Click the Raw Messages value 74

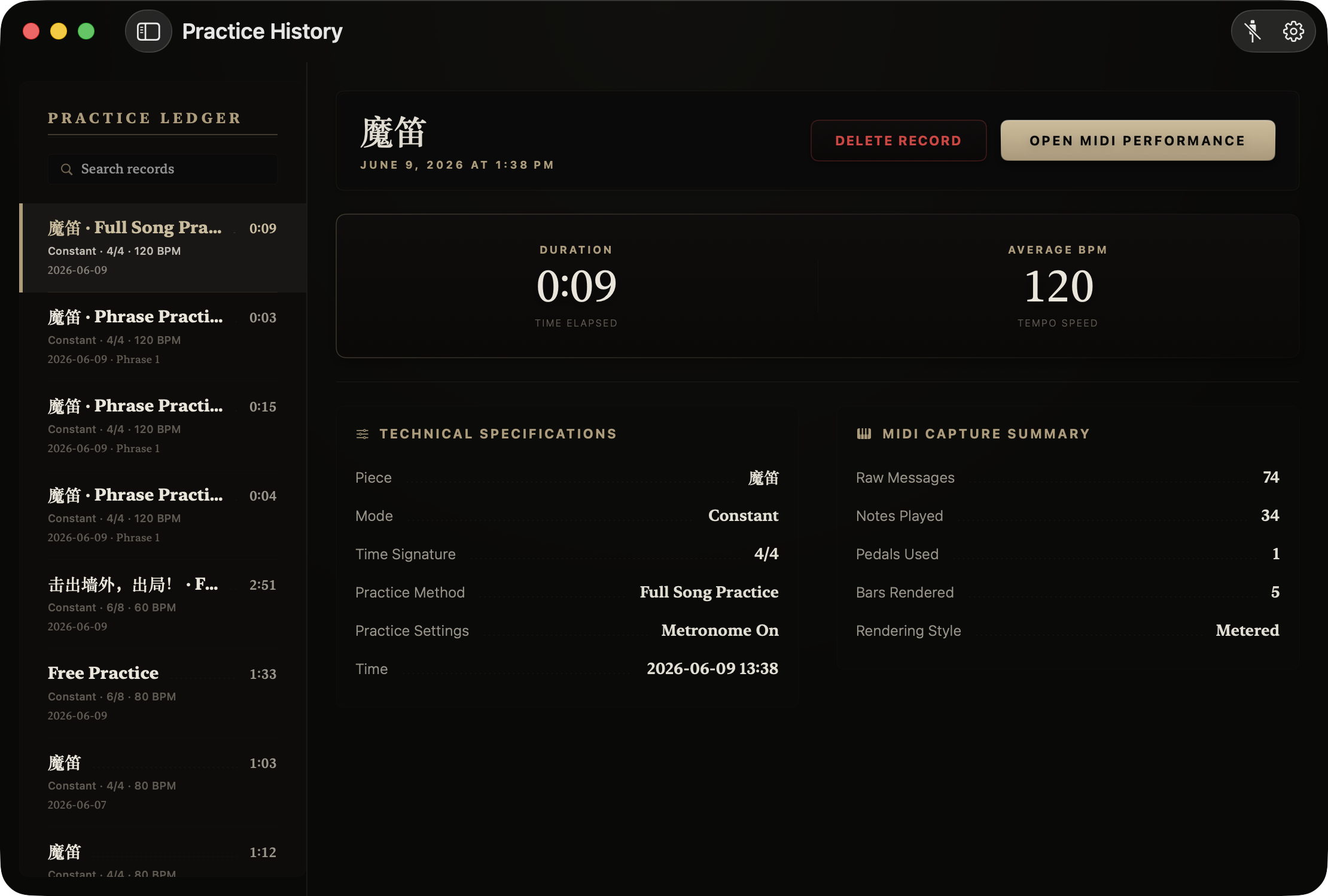1271,477
